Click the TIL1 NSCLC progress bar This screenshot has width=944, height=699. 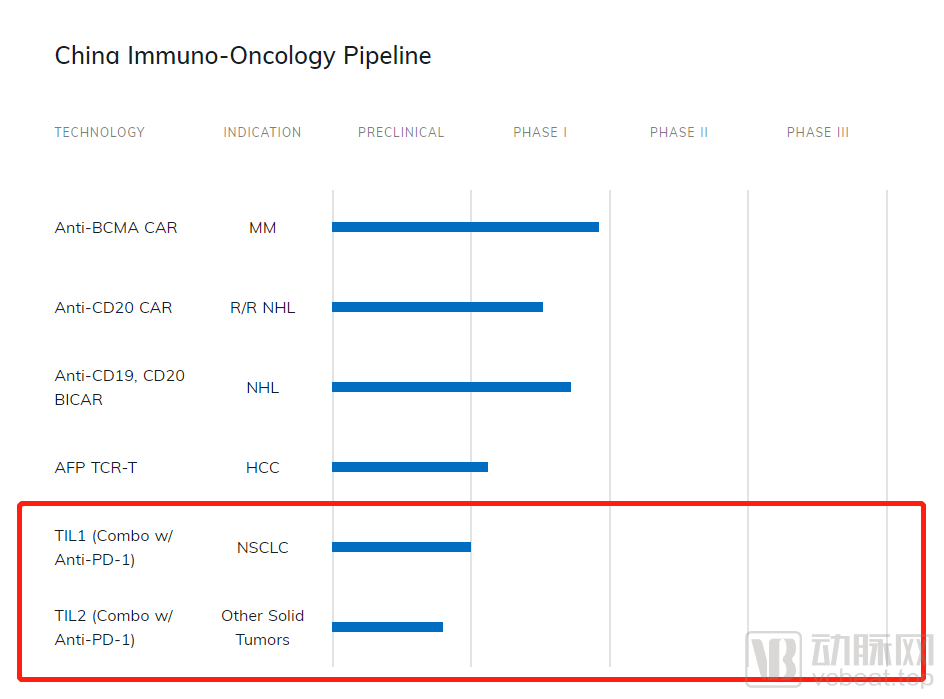point(401,547)
